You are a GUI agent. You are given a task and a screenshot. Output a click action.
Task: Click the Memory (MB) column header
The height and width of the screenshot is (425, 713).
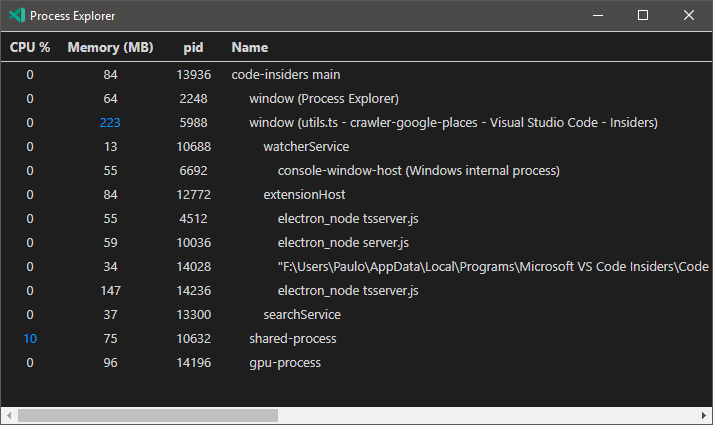pos(110,47)
